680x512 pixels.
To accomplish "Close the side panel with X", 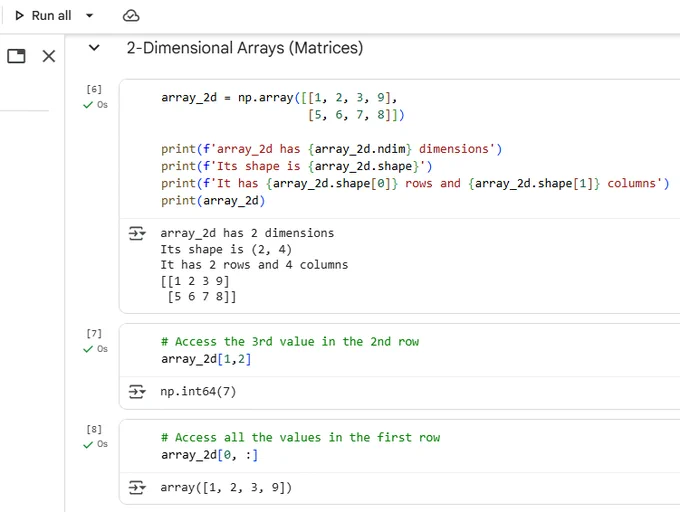I will (49, 56).
